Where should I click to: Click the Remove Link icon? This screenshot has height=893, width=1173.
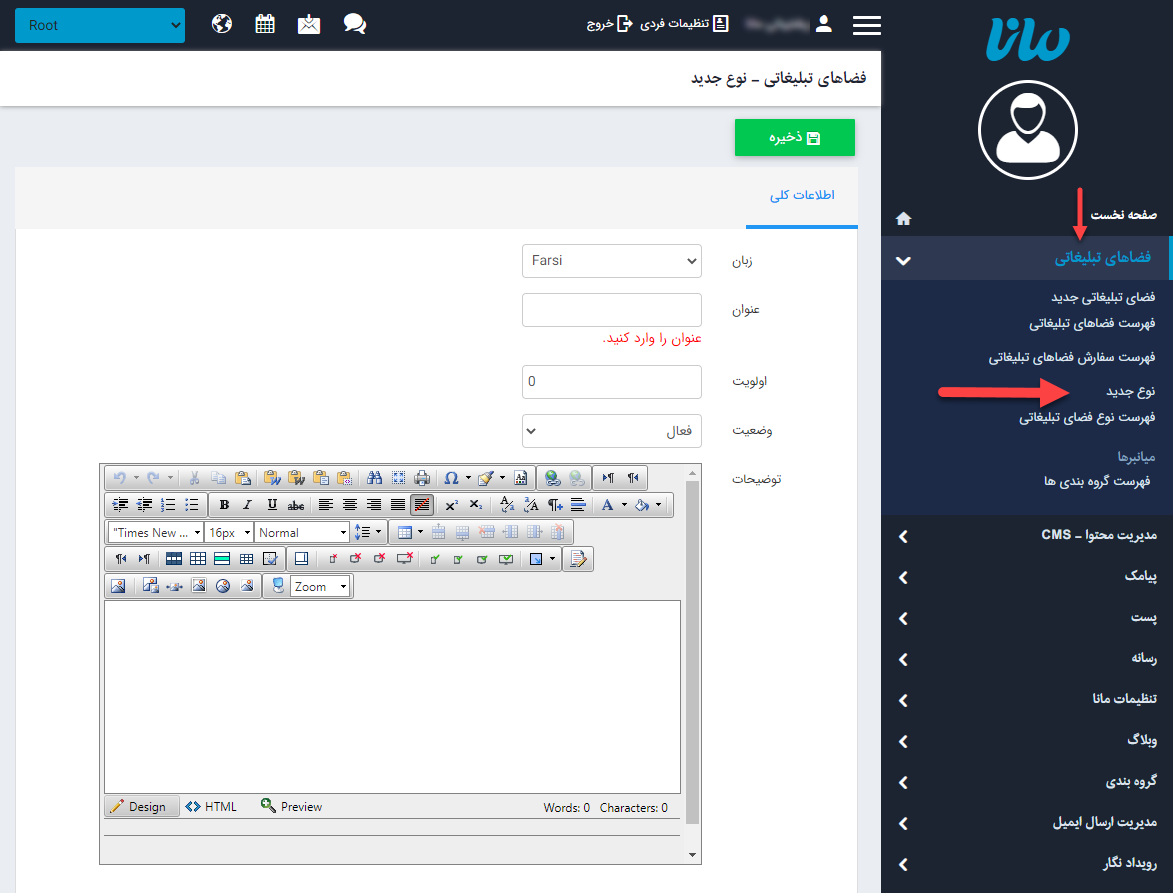coord(577,478)
